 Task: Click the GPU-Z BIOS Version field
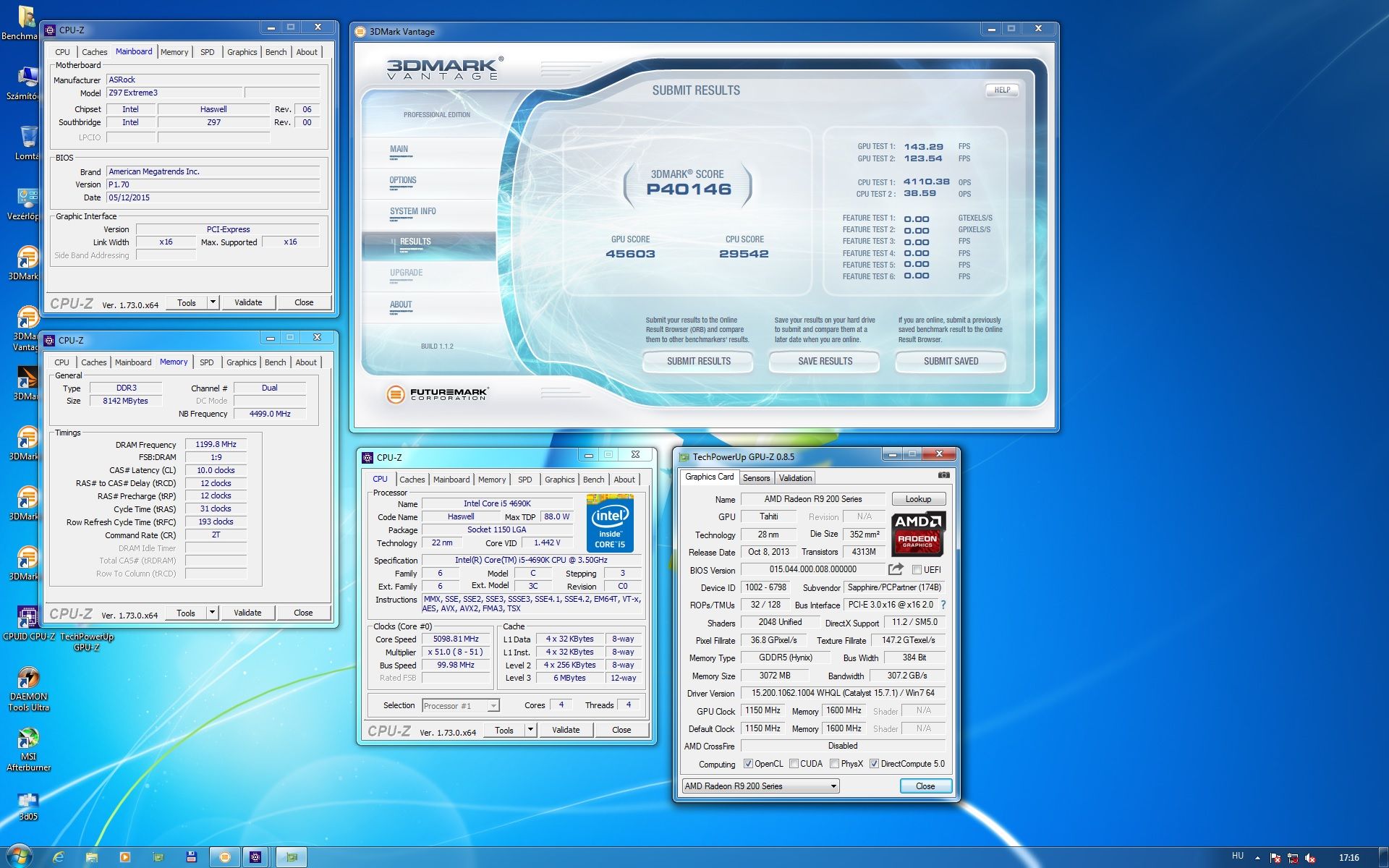click(x=812, y=569)
